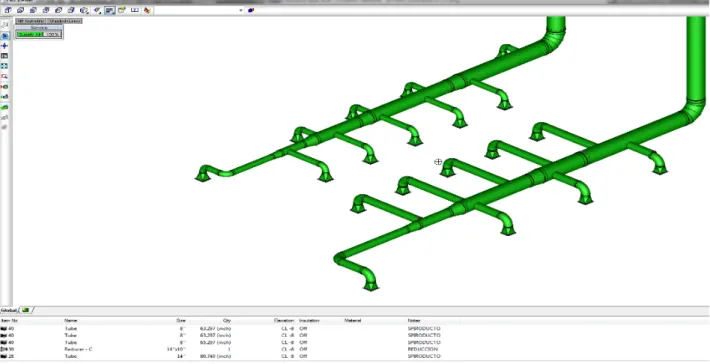
Task: Click the white rectangle icon in the top toolbar
Action: point(134,10)
